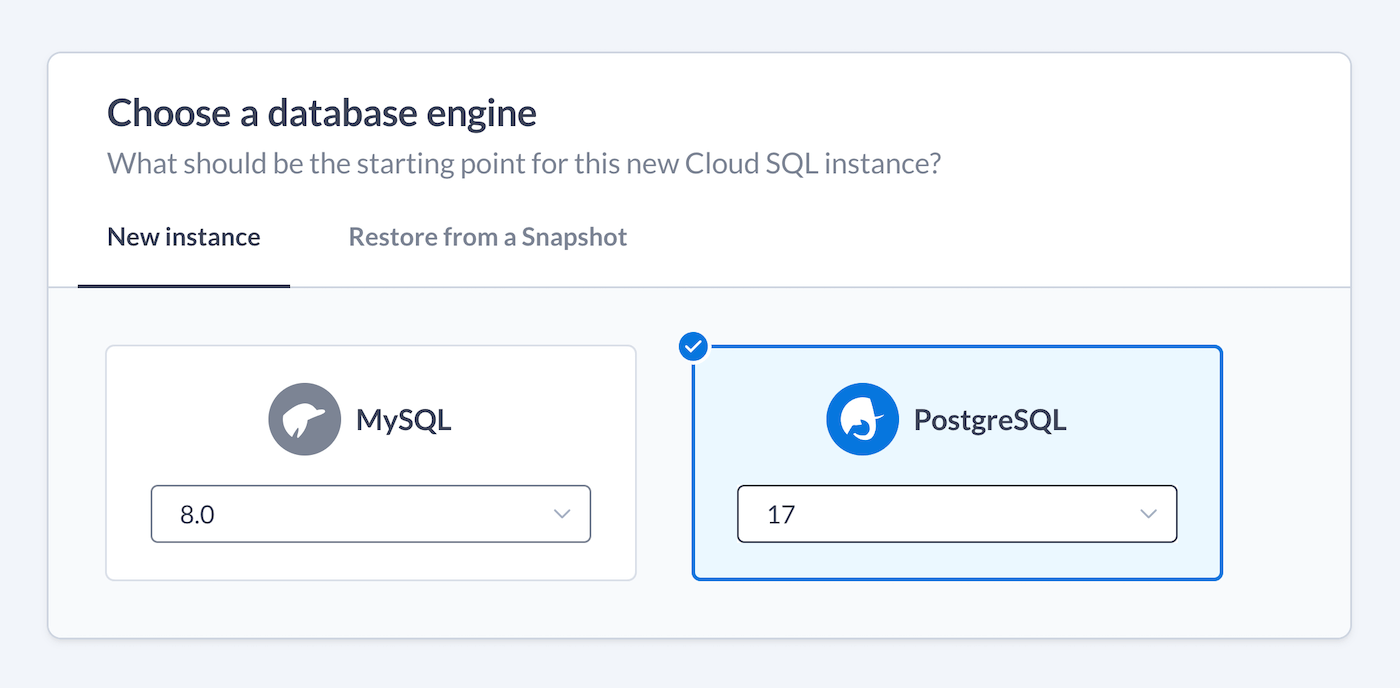Click the PostgreSQL label text

(x=990, y=420)
